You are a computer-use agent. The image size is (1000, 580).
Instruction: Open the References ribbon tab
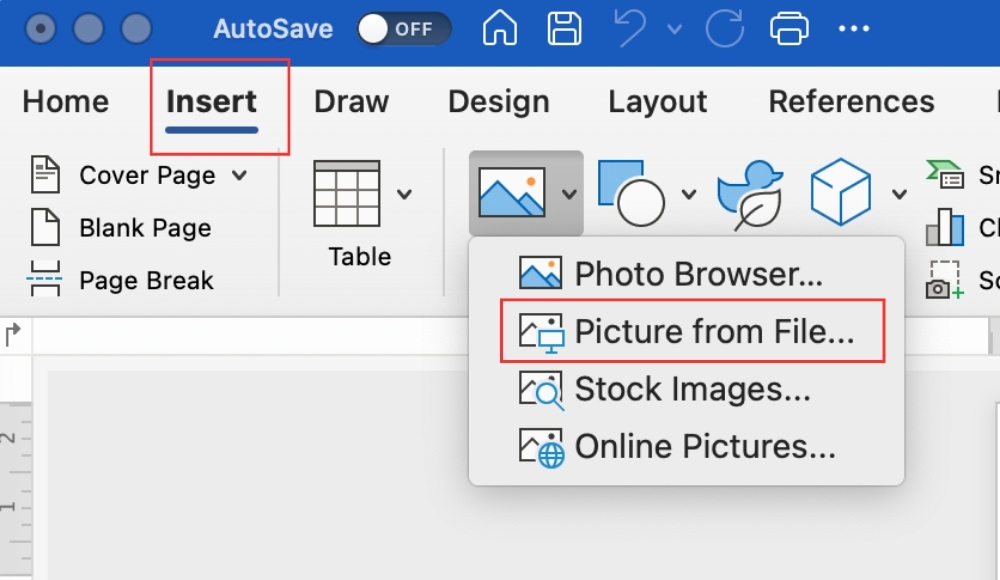[x=851, y=101]
